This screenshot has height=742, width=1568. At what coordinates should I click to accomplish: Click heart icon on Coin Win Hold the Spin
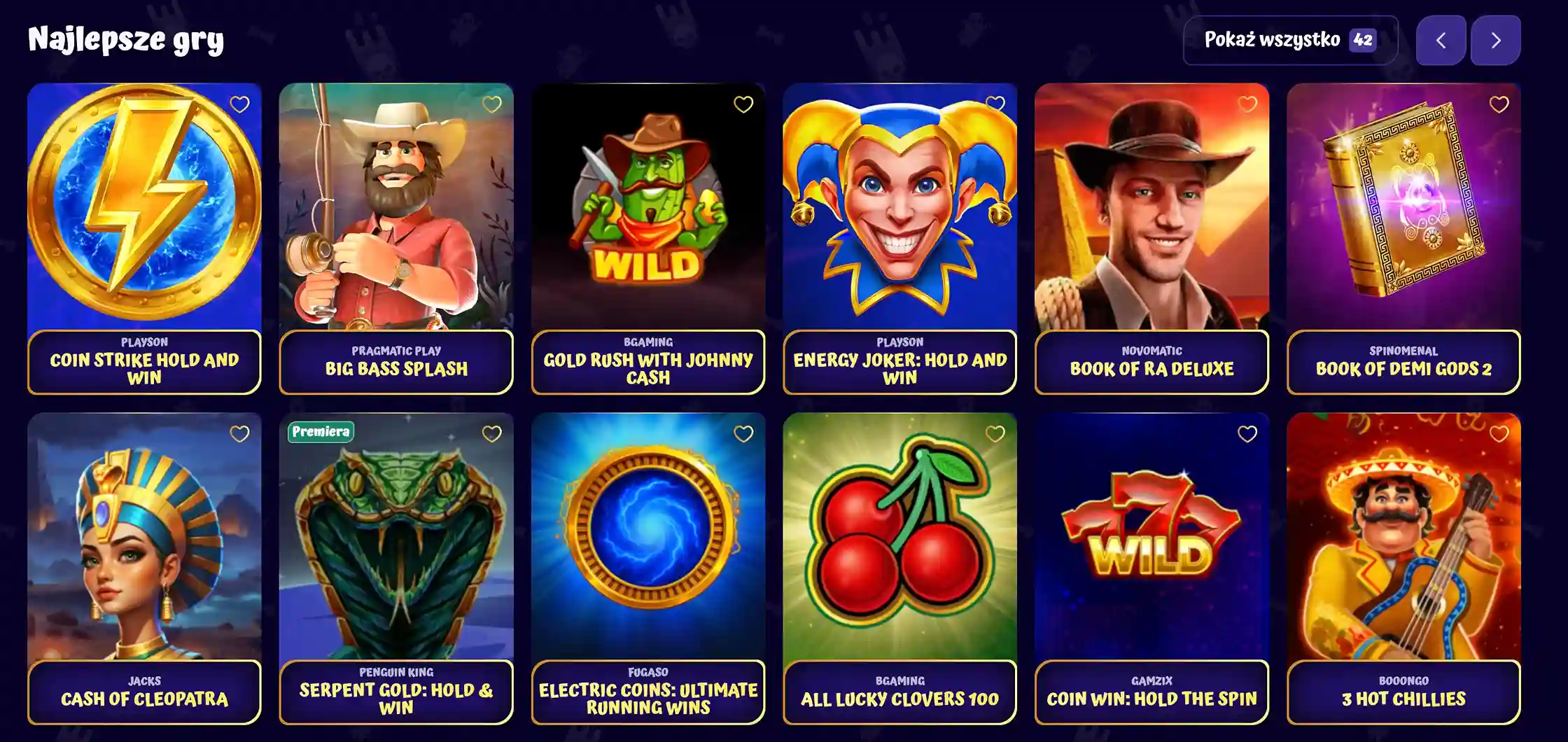1247,434
